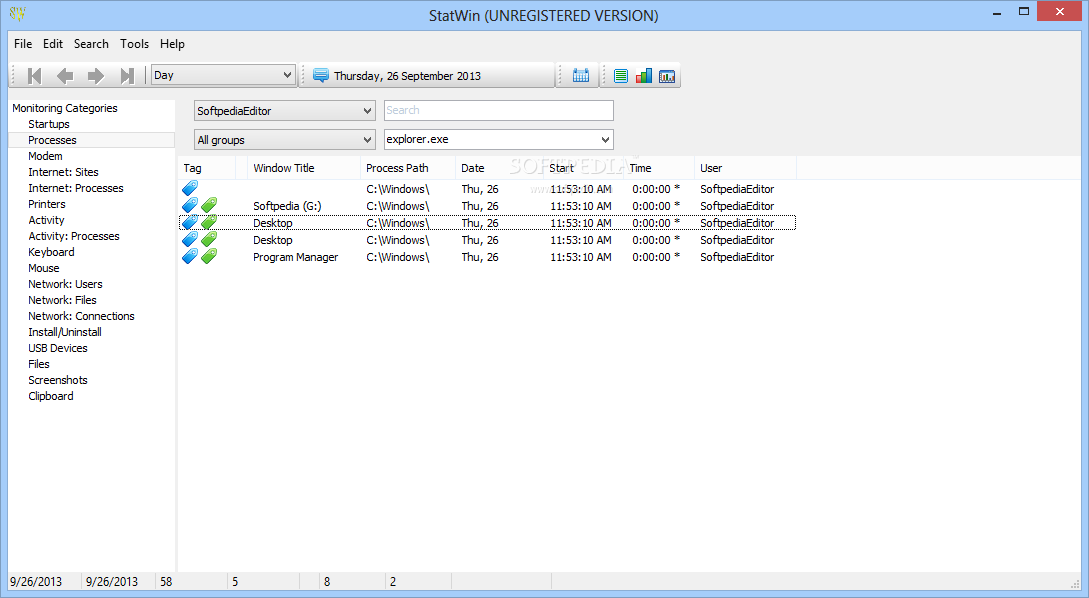
Task: Open the statistics window chart icon
Action: click(667, 76)
